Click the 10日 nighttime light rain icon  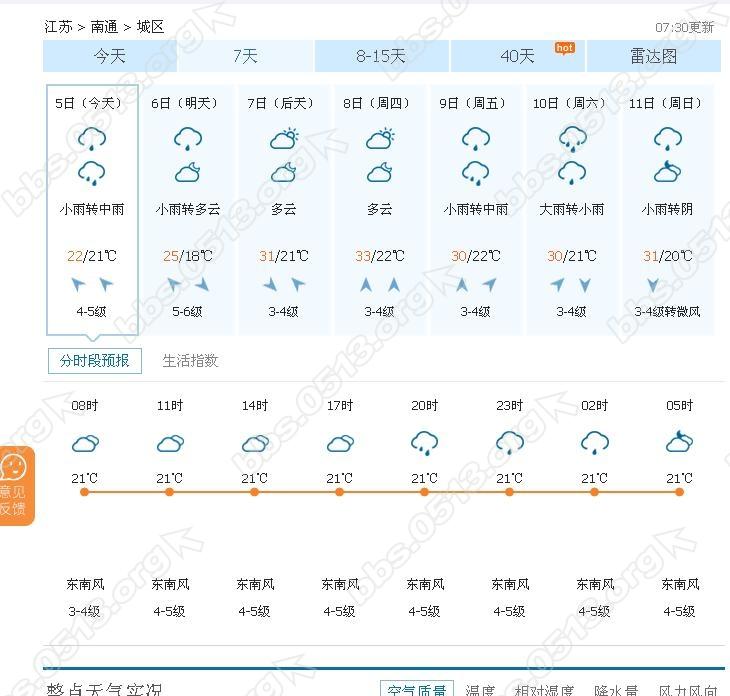[572, 173]
